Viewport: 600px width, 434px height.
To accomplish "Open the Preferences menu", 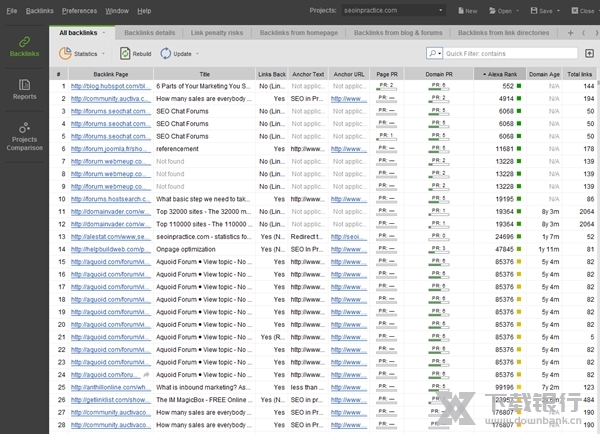I will pos(79,10).
